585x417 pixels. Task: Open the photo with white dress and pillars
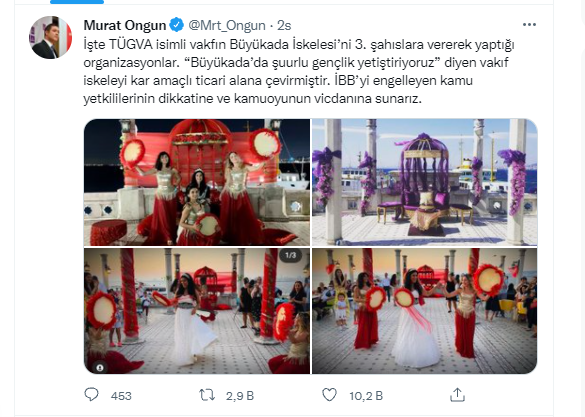[x=197, y=311]
